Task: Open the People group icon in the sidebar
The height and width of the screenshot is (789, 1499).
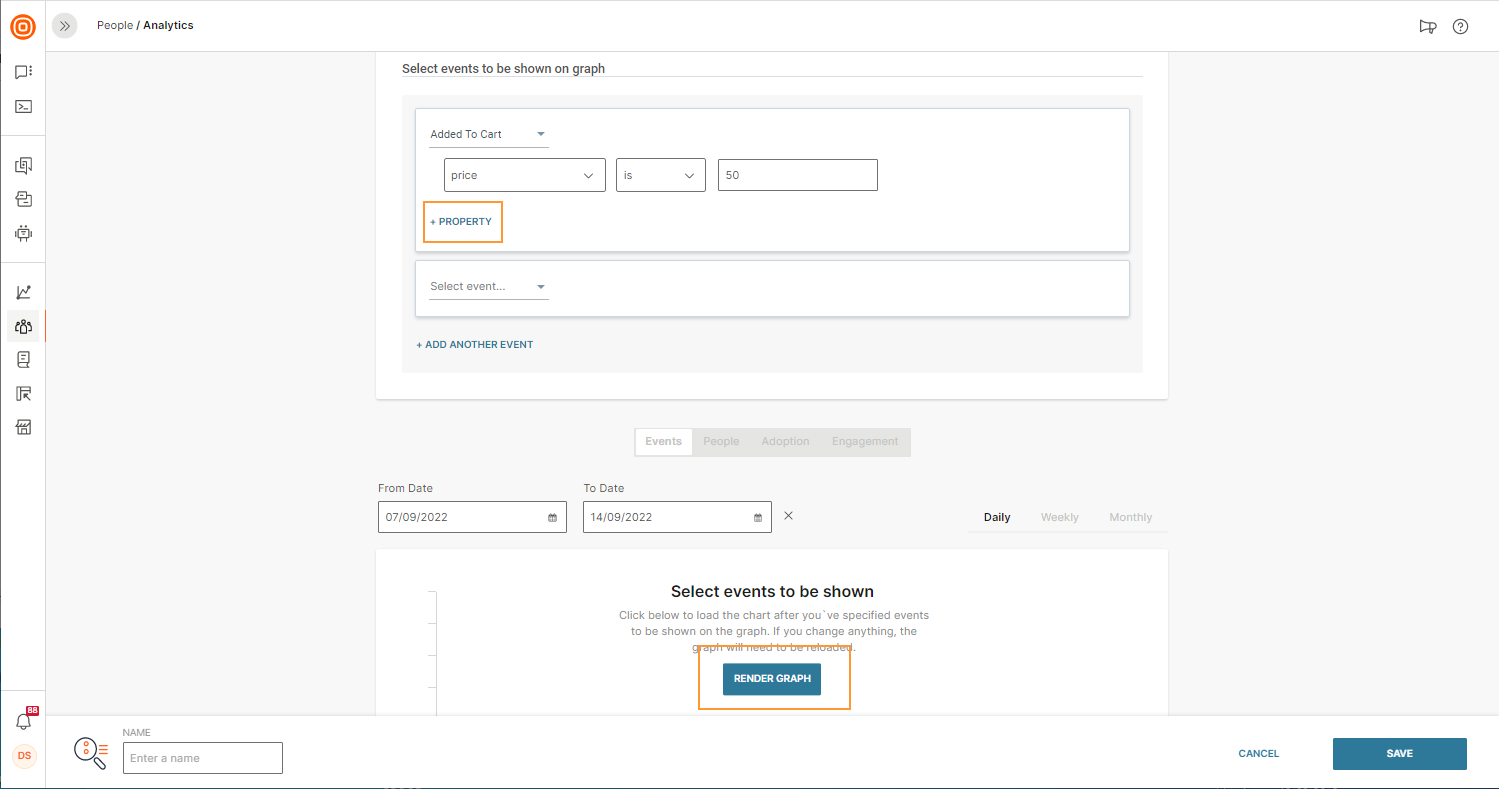Action: pos(23,326)
